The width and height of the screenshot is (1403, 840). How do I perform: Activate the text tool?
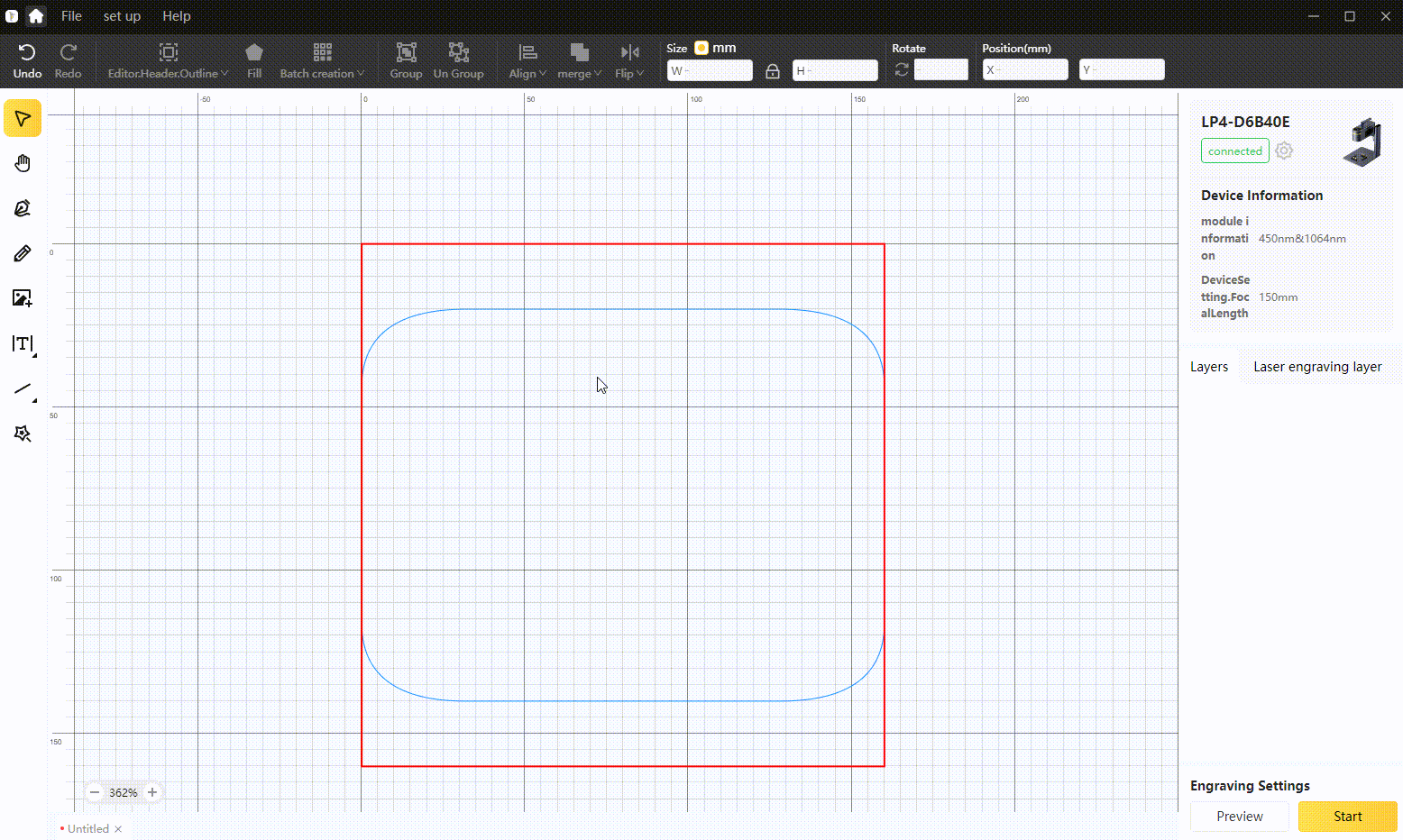point(23,343)
